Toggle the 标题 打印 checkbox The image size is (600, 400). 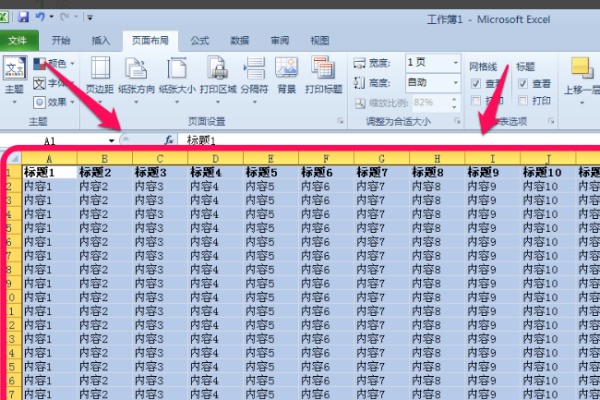pos(523,100)
